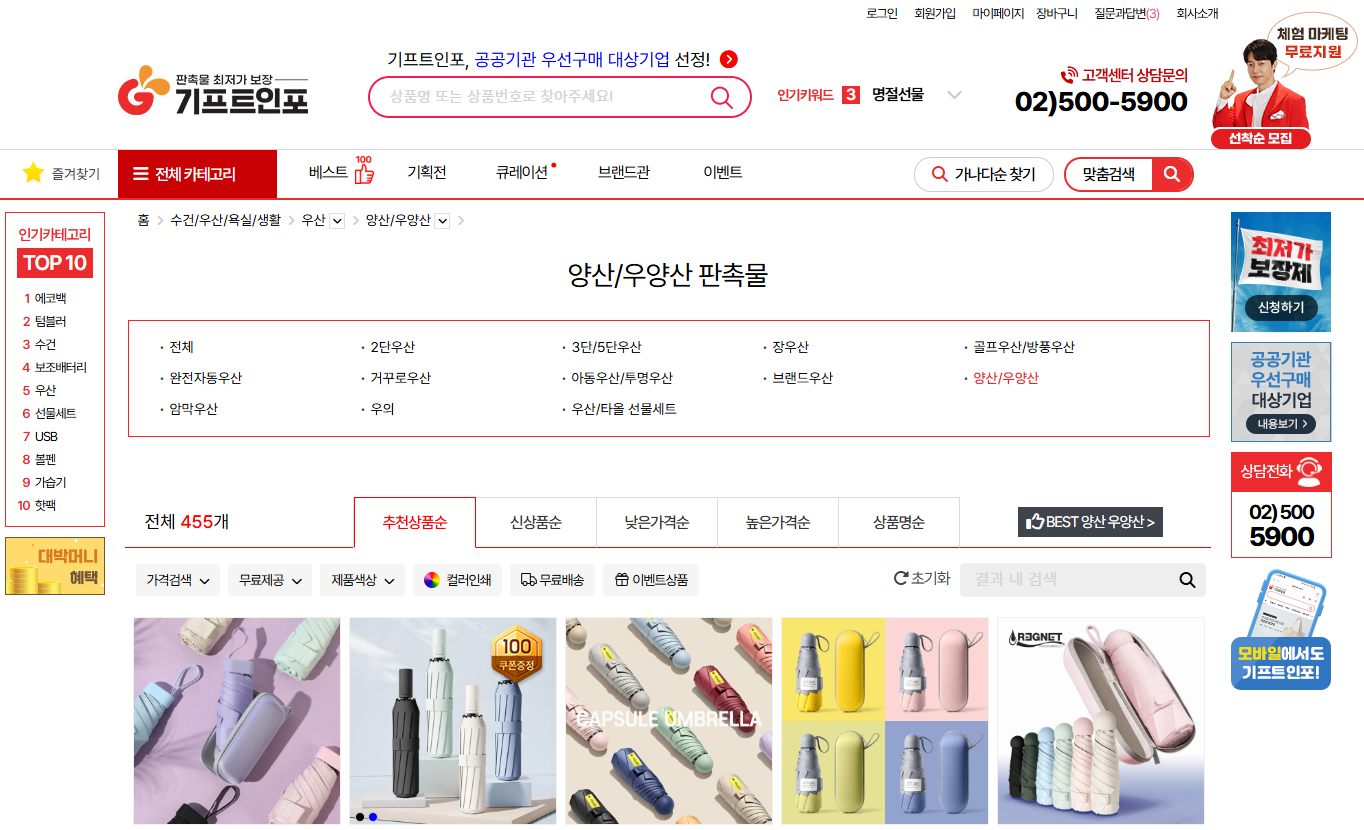Viewport: 1364px width, 830px height.
Task: Open the 기획전 menu item
Action: click(427, 172)
